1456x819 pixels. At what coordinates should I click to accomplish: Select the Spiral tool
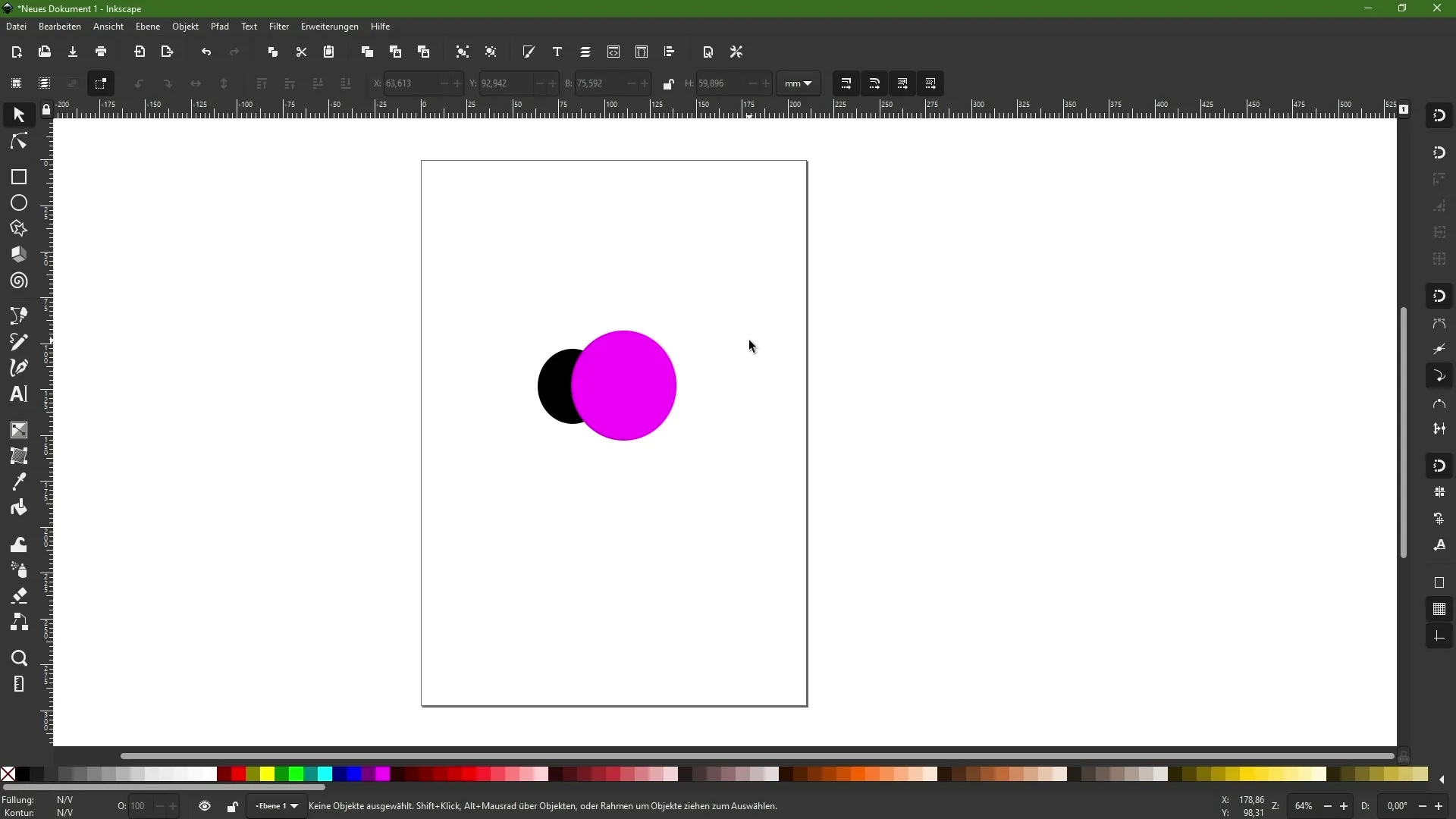point(19,281)
